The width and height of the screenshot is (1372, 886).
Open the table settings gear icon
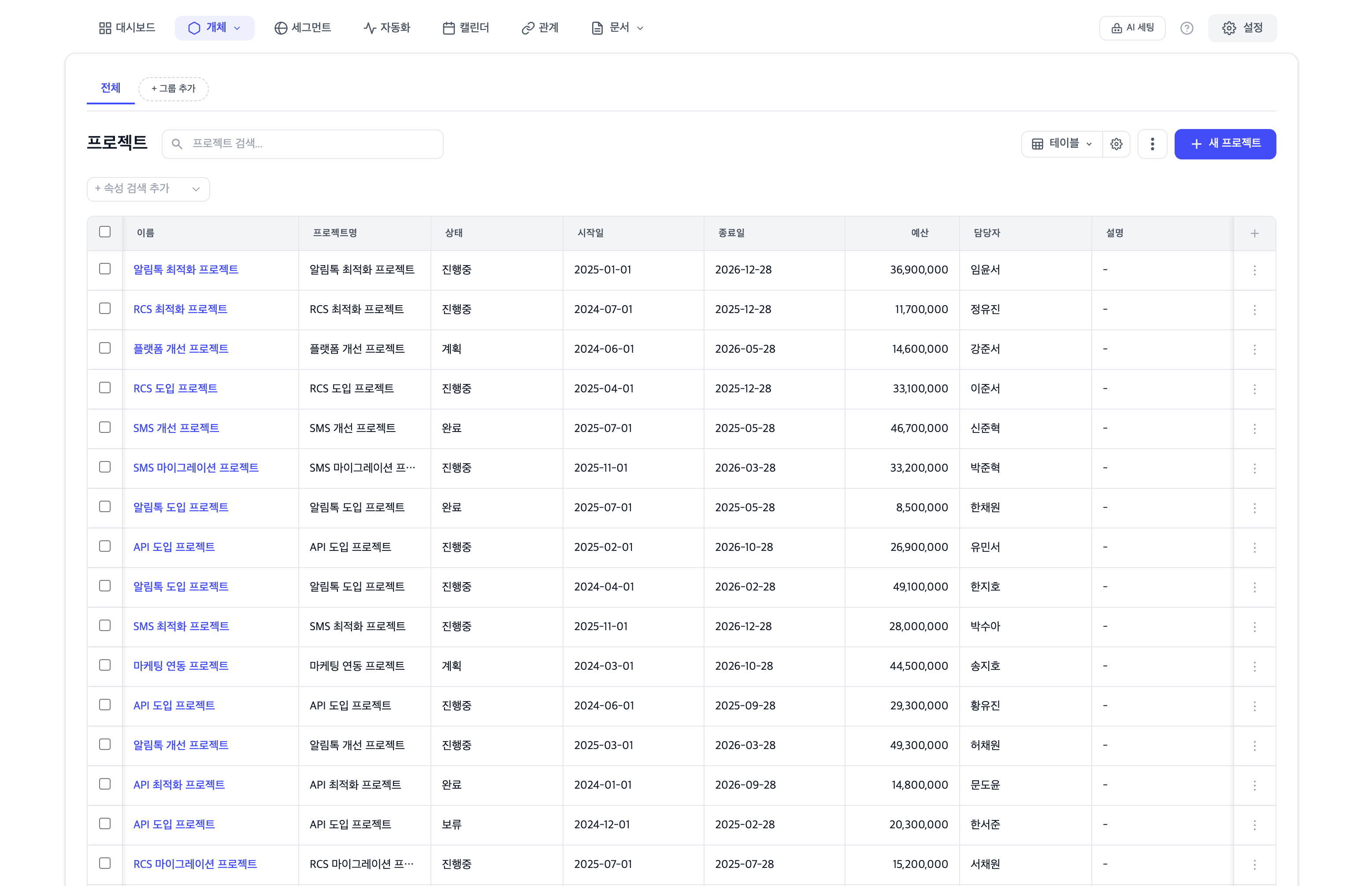click(x=1116, y=144)
